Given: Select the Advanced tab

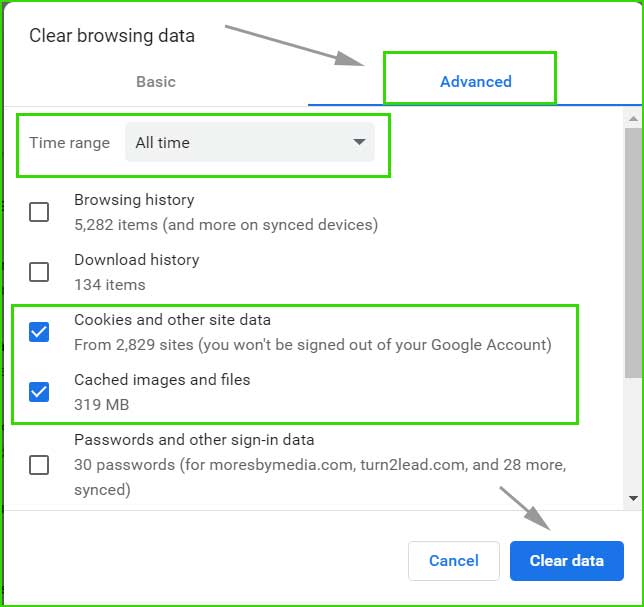Looking at the screenshot, I should coord(476,82).
